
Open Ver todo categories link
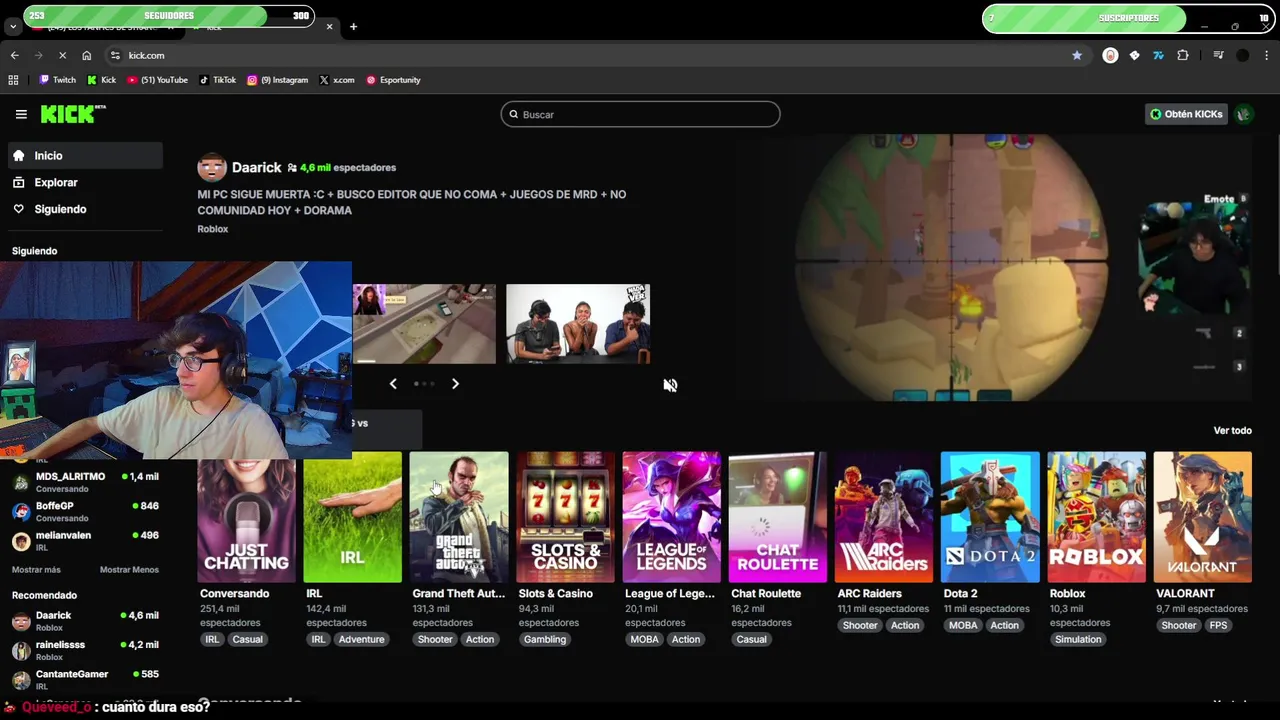tap(1232, 431)
